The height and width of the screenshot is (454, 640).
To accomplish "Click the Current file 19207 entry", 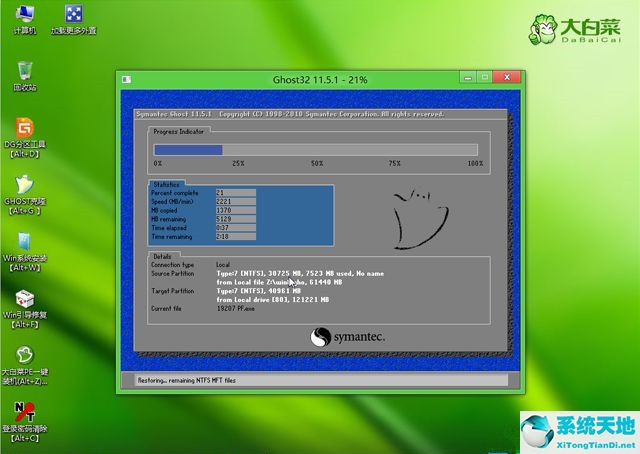I will pos(236,309).
